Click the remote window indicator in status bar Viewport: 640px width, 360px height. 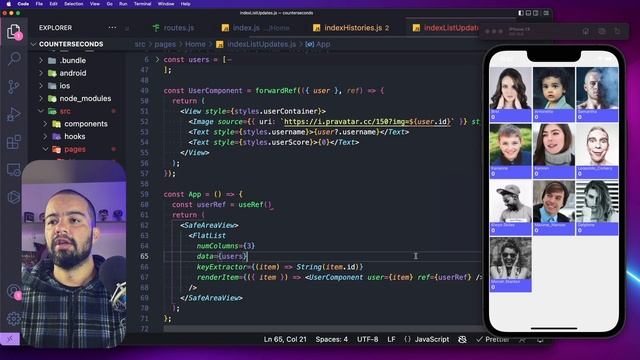click(10, 339)
